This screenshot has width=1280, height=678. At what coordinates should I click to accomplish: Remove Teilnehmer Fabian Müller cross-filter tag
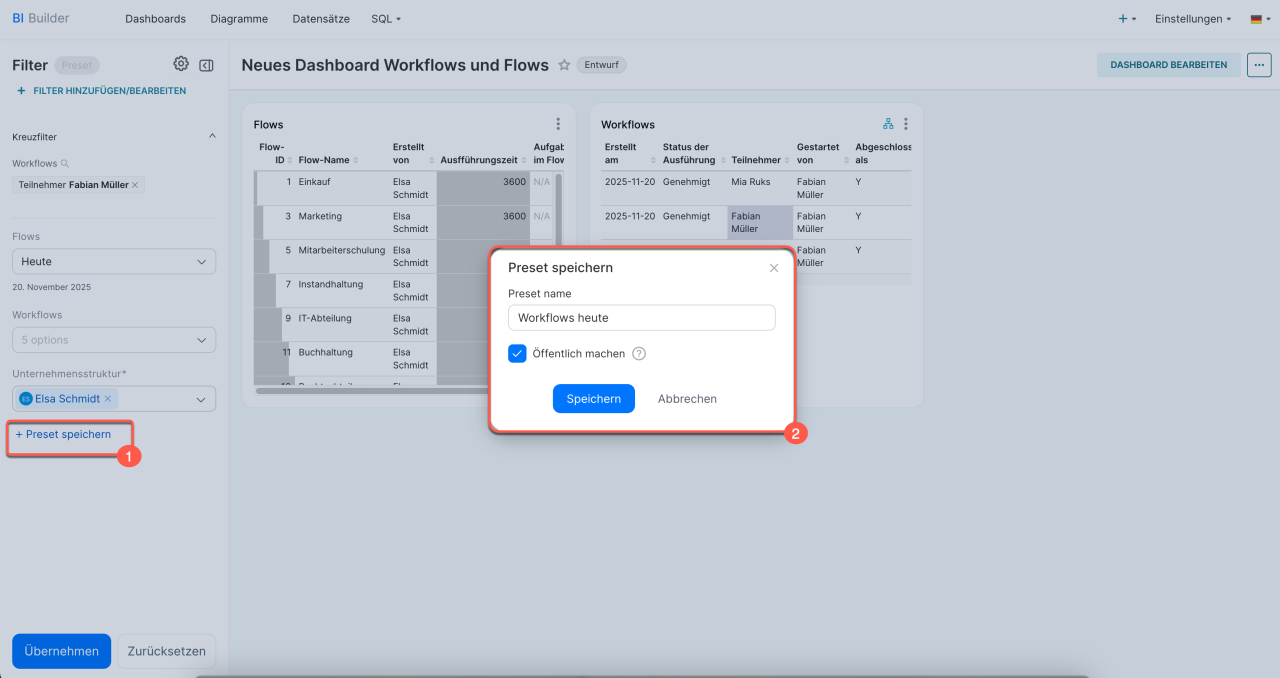click(x=135, y=185)
